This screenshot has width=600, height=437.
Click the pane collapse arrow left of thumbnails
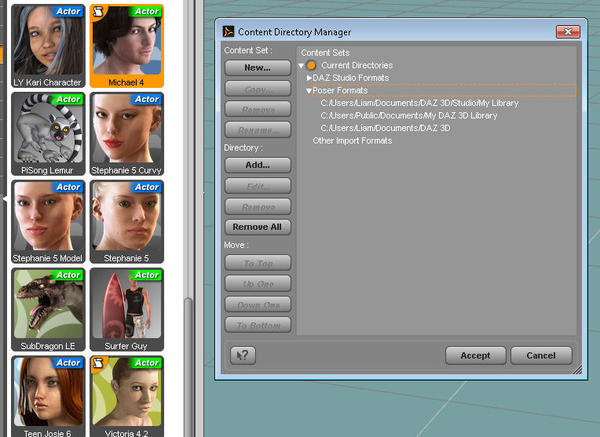click(5, 199)
